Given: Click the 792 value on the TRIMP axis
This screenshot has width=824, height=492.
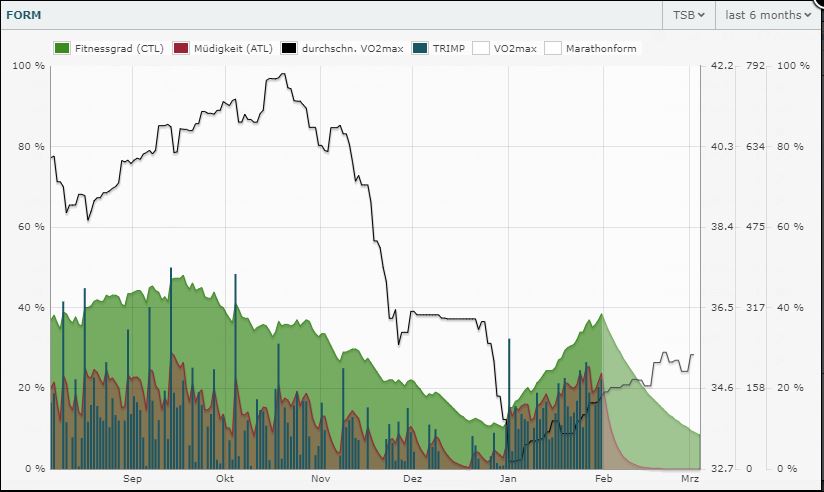Looking at the screenshot, I should click(x=755, y=66).
